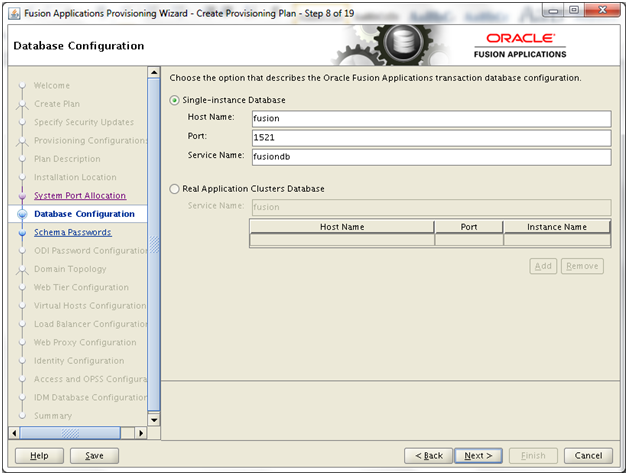Click the Installation Location step
This screenshot has height=475, width=628.
pyautogui.click(x=75, y=177)
